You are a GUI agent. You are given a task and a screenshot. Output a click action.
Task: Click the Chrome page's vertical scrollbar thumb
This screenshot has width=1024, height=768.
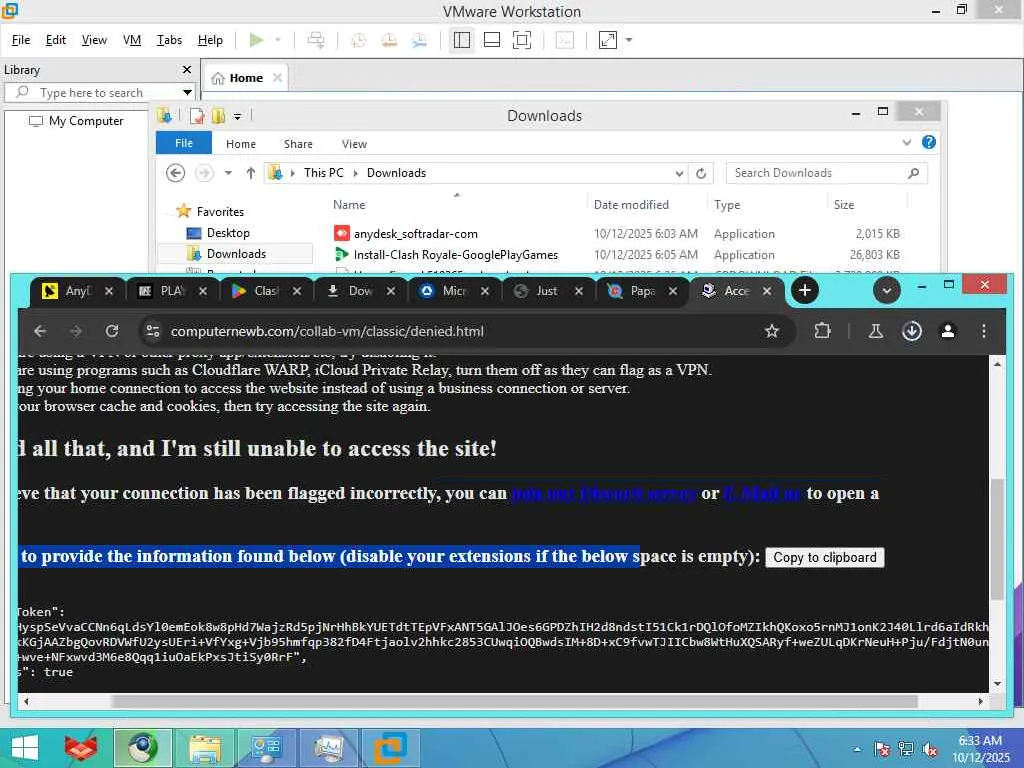997,539
